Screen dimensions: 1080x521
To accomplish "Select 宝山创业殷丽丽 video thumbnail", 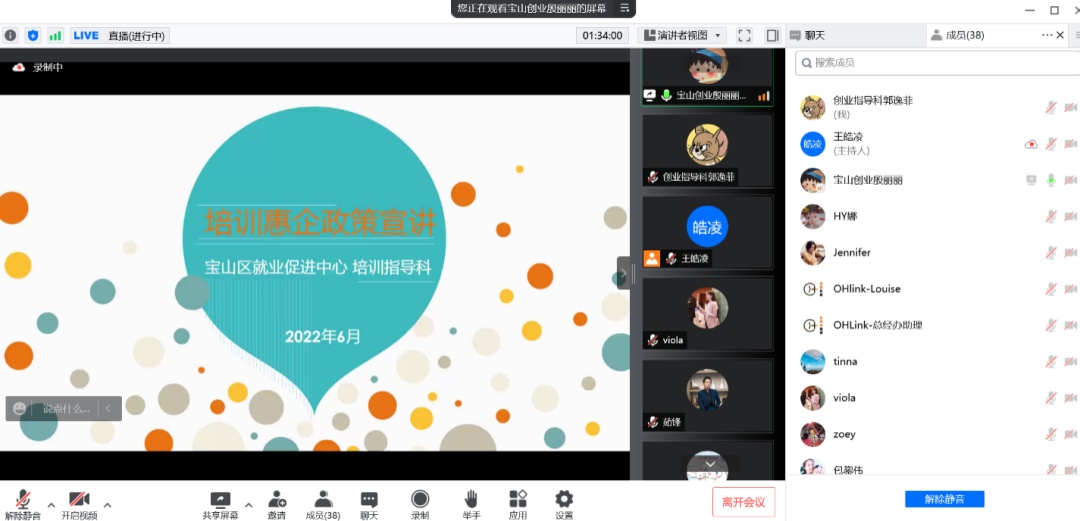I will 707,77.
